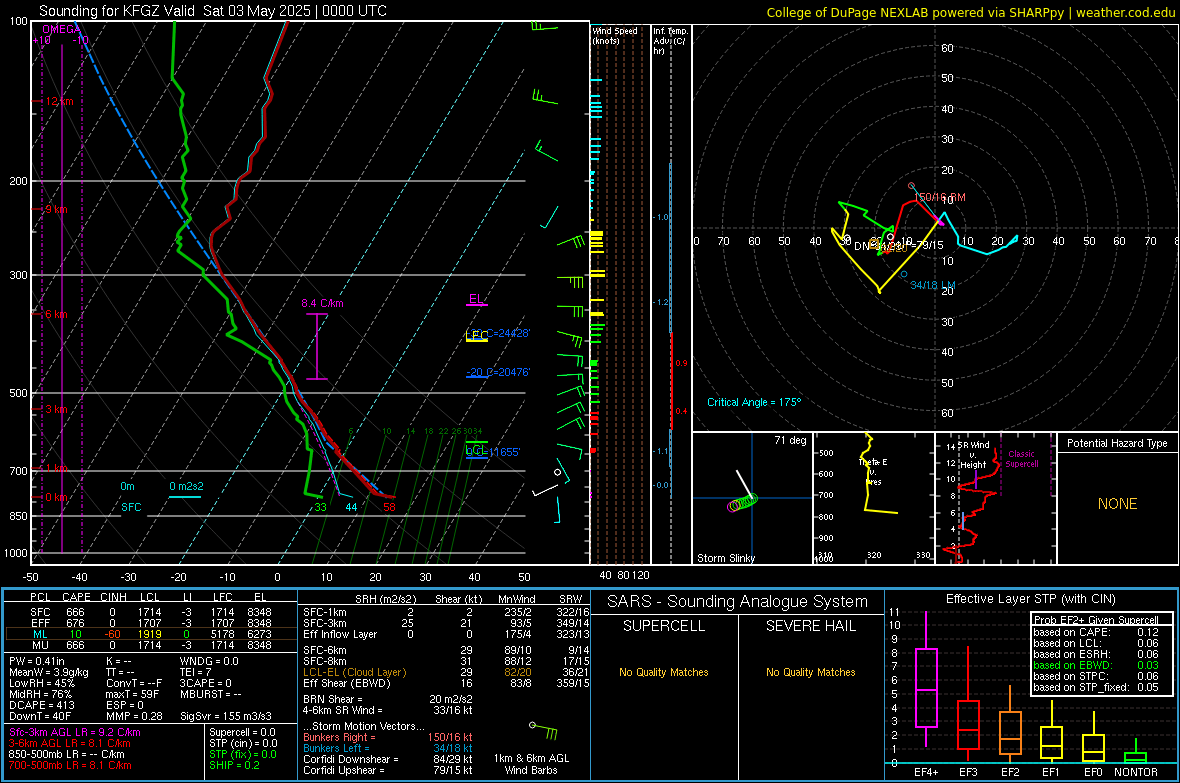Click the 'Potential Hazard Type' header
This screenshot has height=783, width=1180.
click(1117, 443)
